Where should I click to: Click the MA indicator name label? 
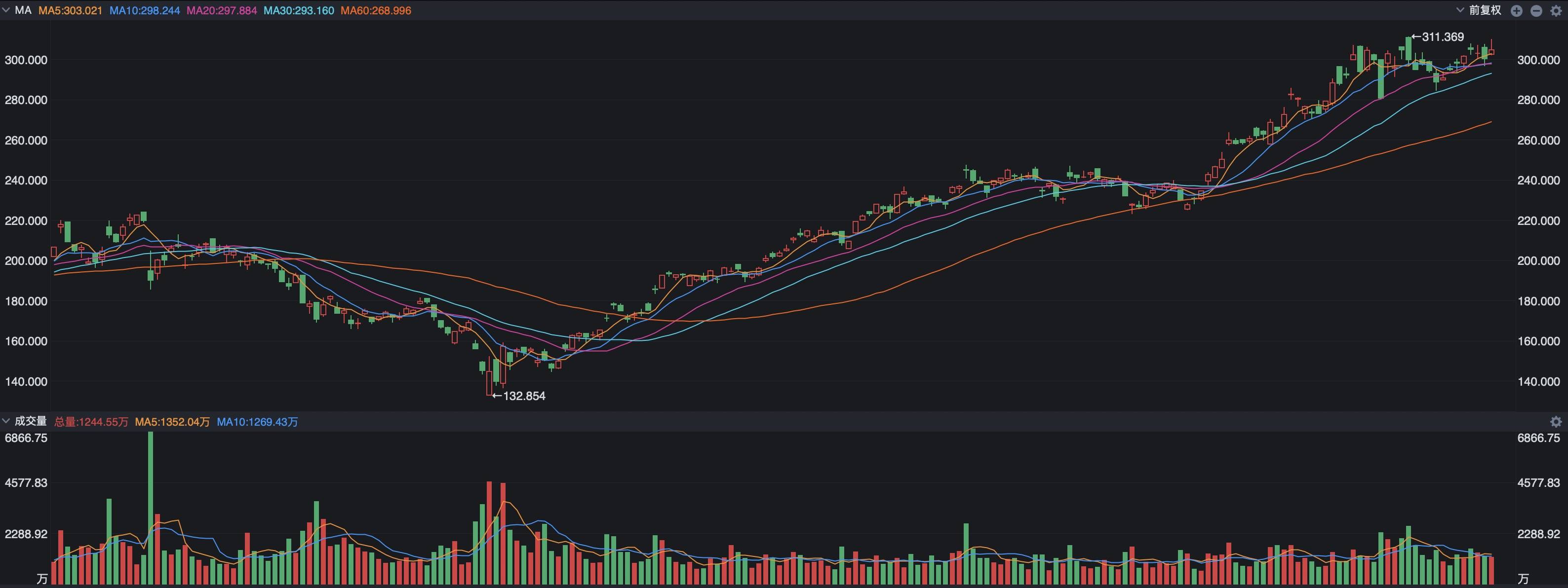tap(23, 10)
